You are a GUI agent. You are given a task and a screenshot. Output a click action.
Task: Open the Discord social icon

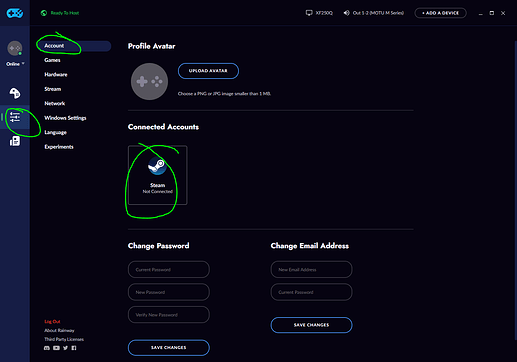(47, 348)
